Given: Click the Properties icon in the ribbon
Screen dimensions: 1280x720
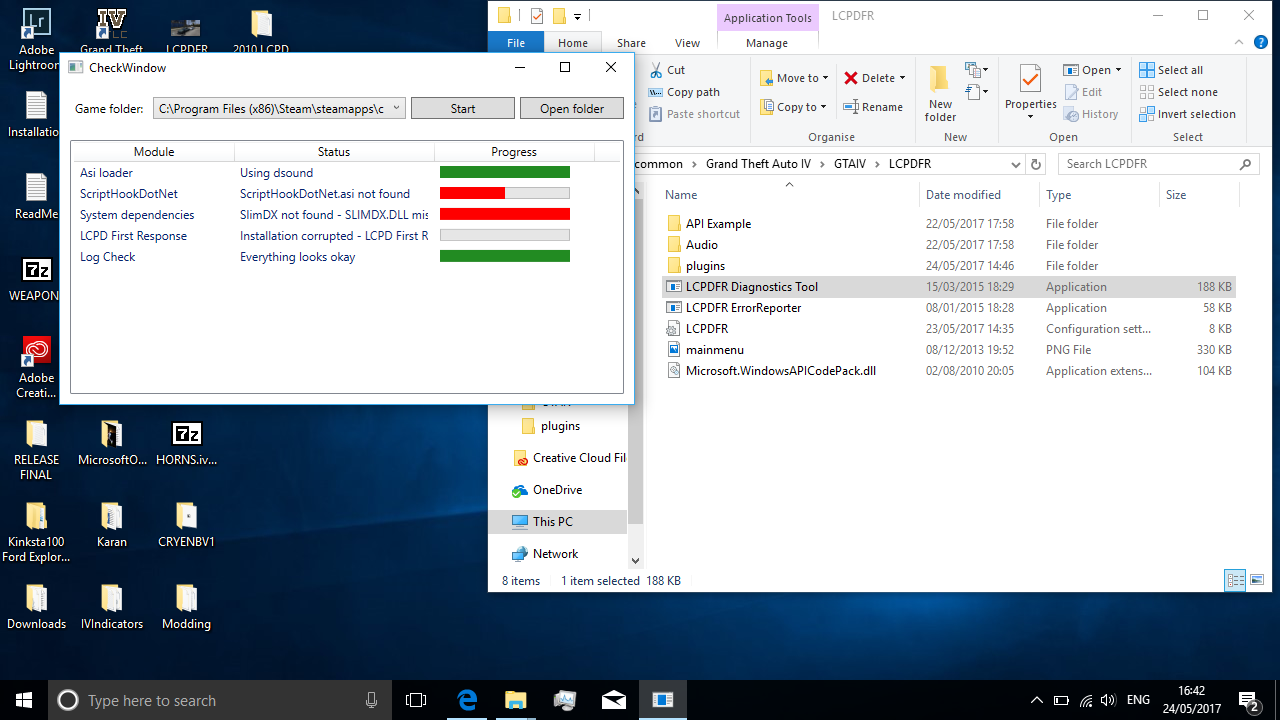Looking at the screenshot, I should click(x=1030, y=80).
